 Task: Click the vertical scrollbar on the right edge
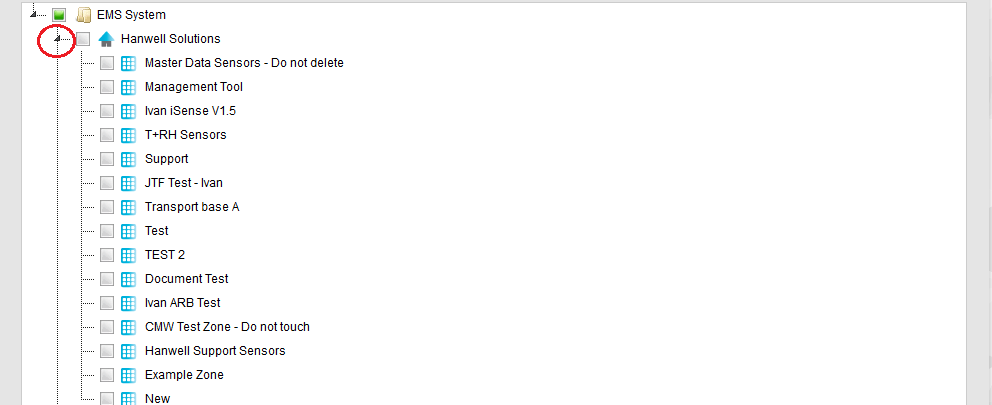(x=989, y=202)
